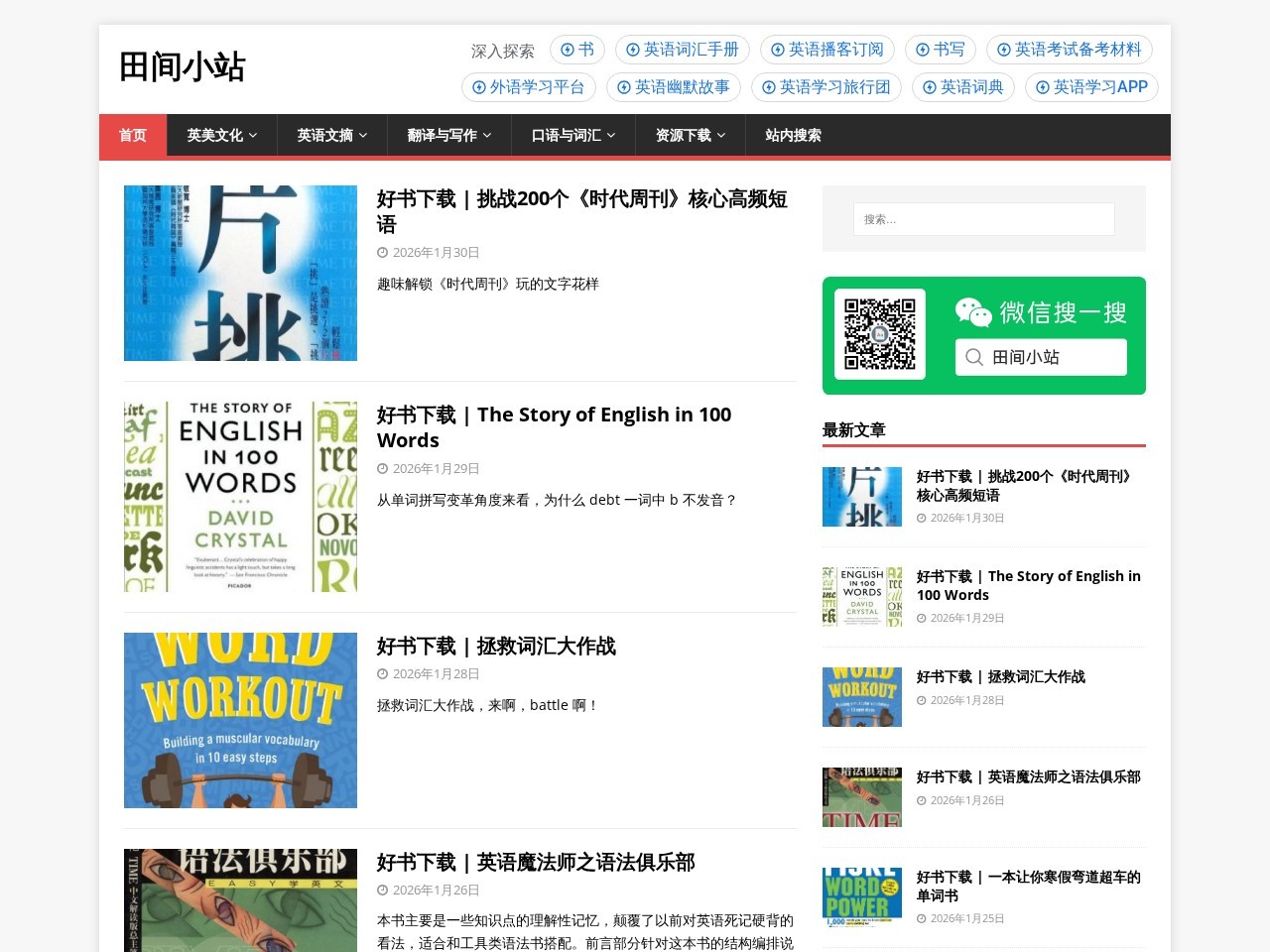Click the WeChat QR code image
Image resolution: width=1270 pixels, height=952 pixels.
[879, 334]
